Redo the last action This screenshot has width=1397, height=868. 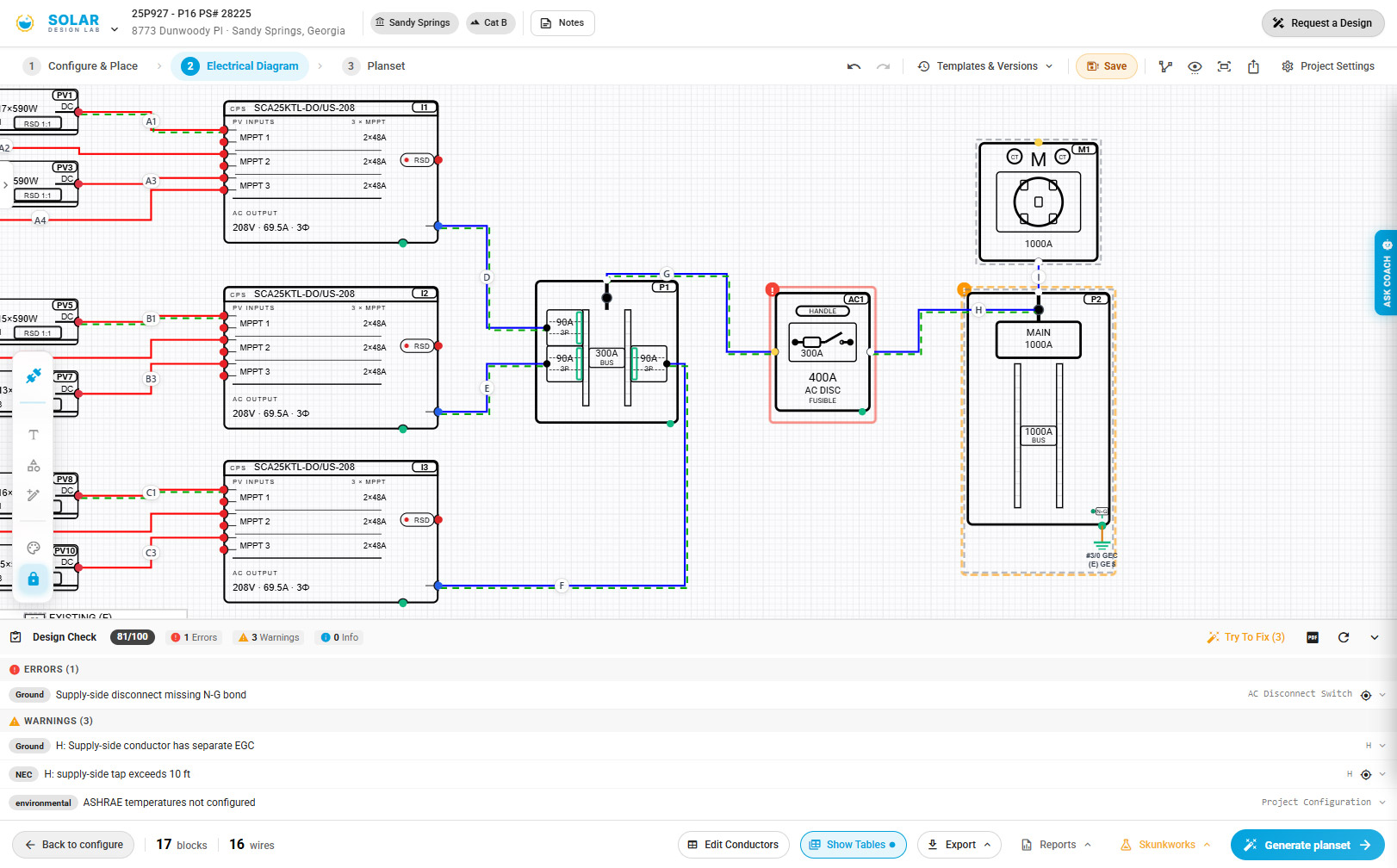[x=883, y=66]
